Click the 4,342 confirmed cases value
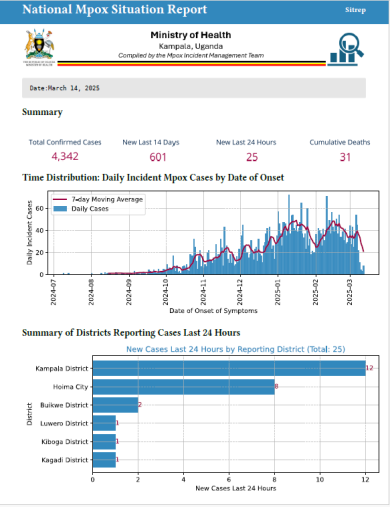The image size is (390, 507). [x=65, y=156]
